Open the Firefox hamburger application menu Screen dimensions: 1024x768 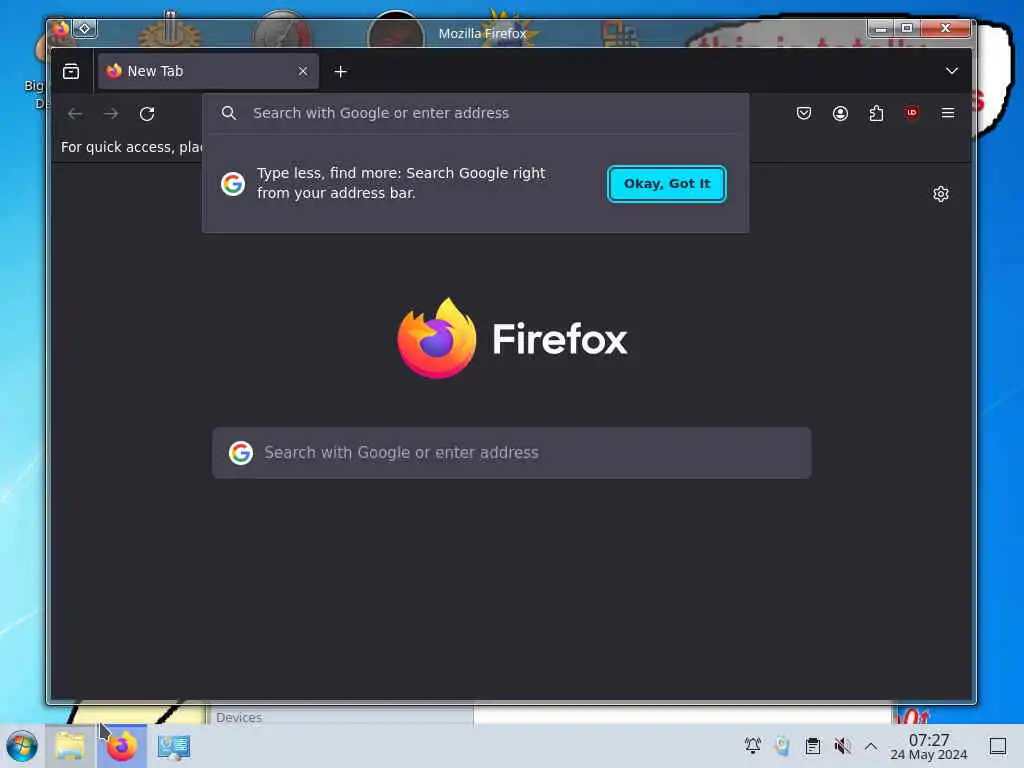[x=948, y=113]
